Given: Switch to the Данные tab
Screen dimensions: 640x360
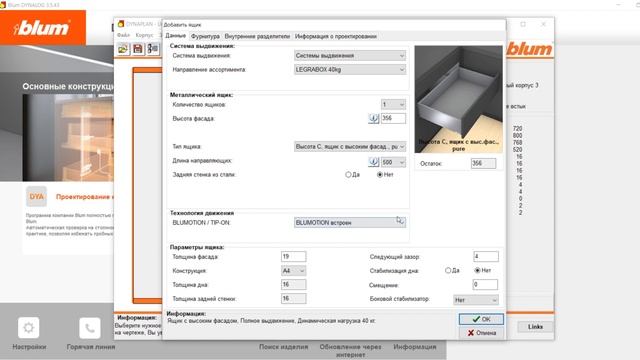Looking at the screenshot, I should pos(176,36).
